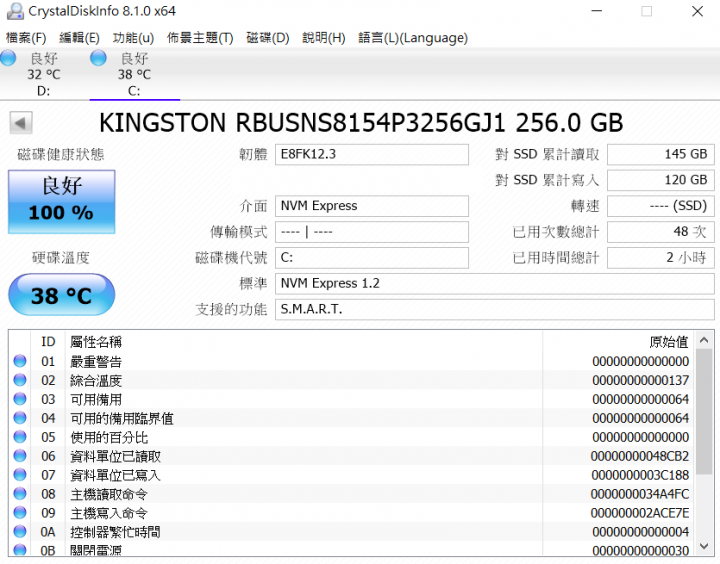Screen dimensions: 720x564
Task: Select the 主機寫入命令 attribute row
Action: click(x=351, y=513)
